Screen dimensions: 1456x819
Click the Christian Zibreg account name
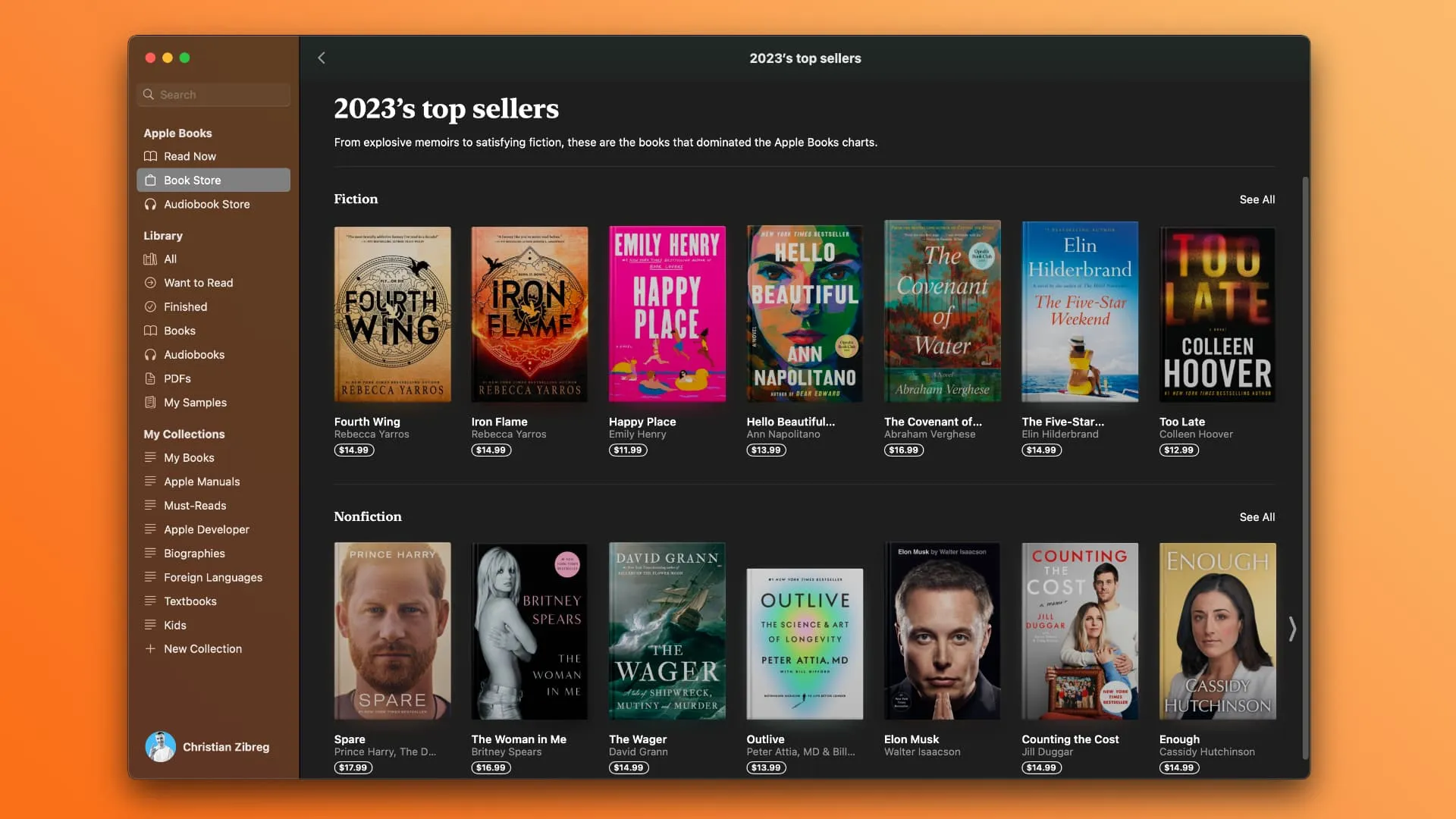click(226, 747)
